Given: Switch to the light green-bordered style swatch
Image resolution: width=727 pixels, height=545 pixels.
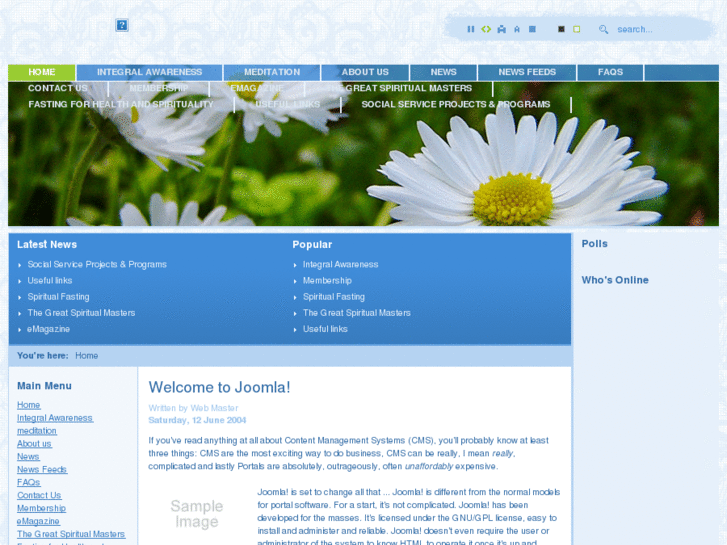Looking at the screenshot, I should (576, 29).
